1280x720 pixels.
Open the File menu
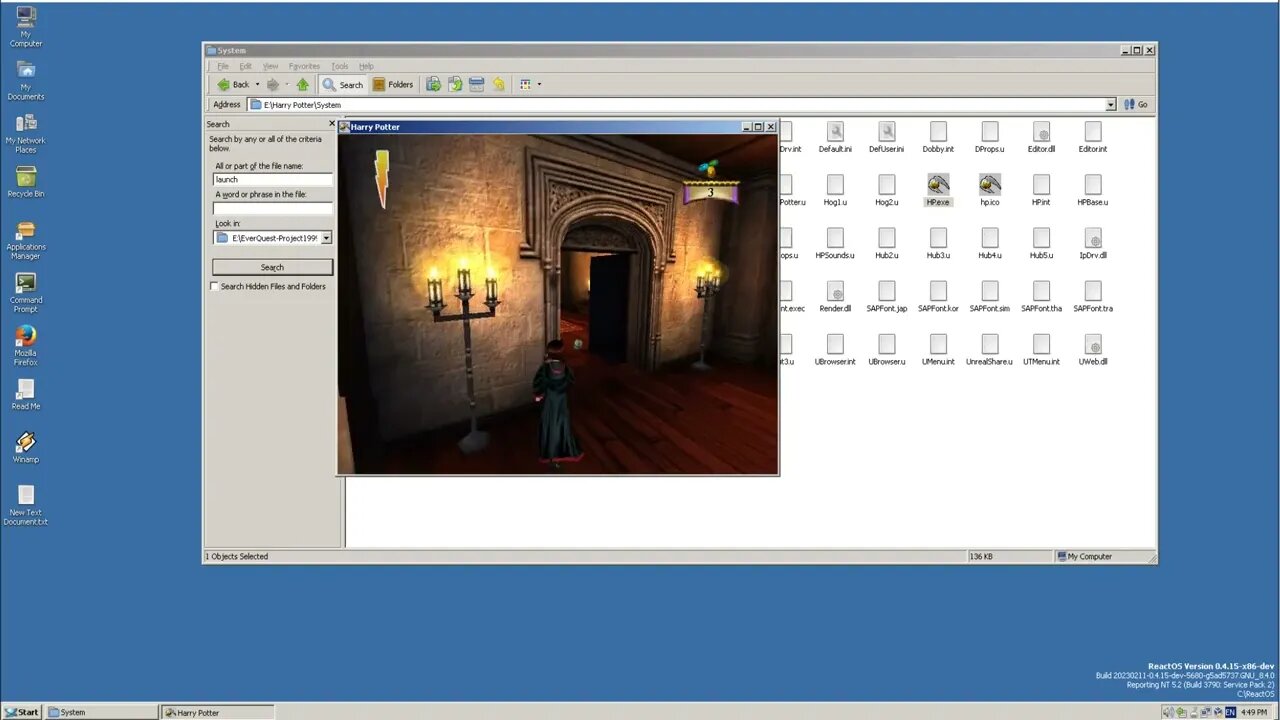tap(223, 66)
